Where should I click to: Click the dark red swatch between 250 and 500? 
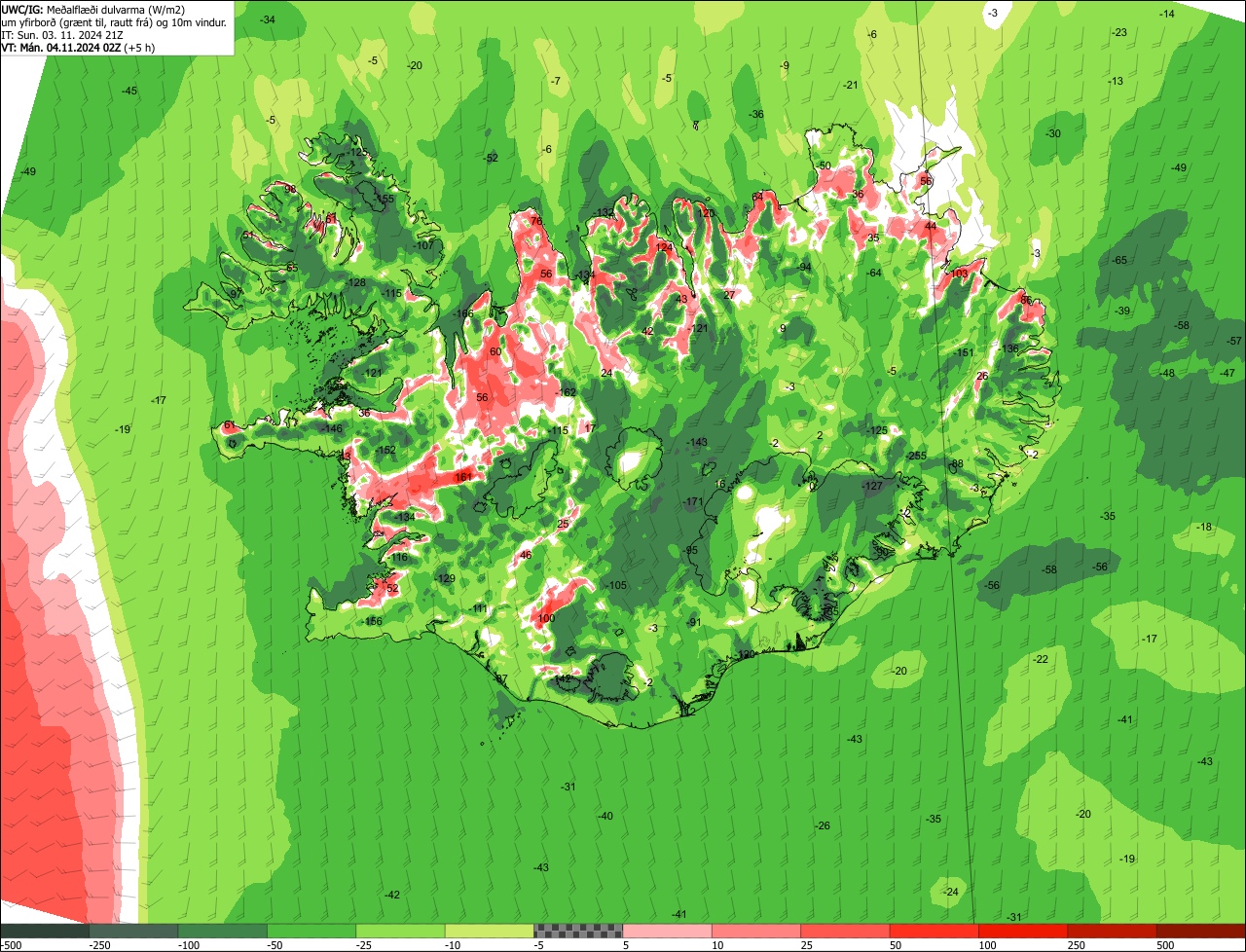click(x=1112, y=930)
